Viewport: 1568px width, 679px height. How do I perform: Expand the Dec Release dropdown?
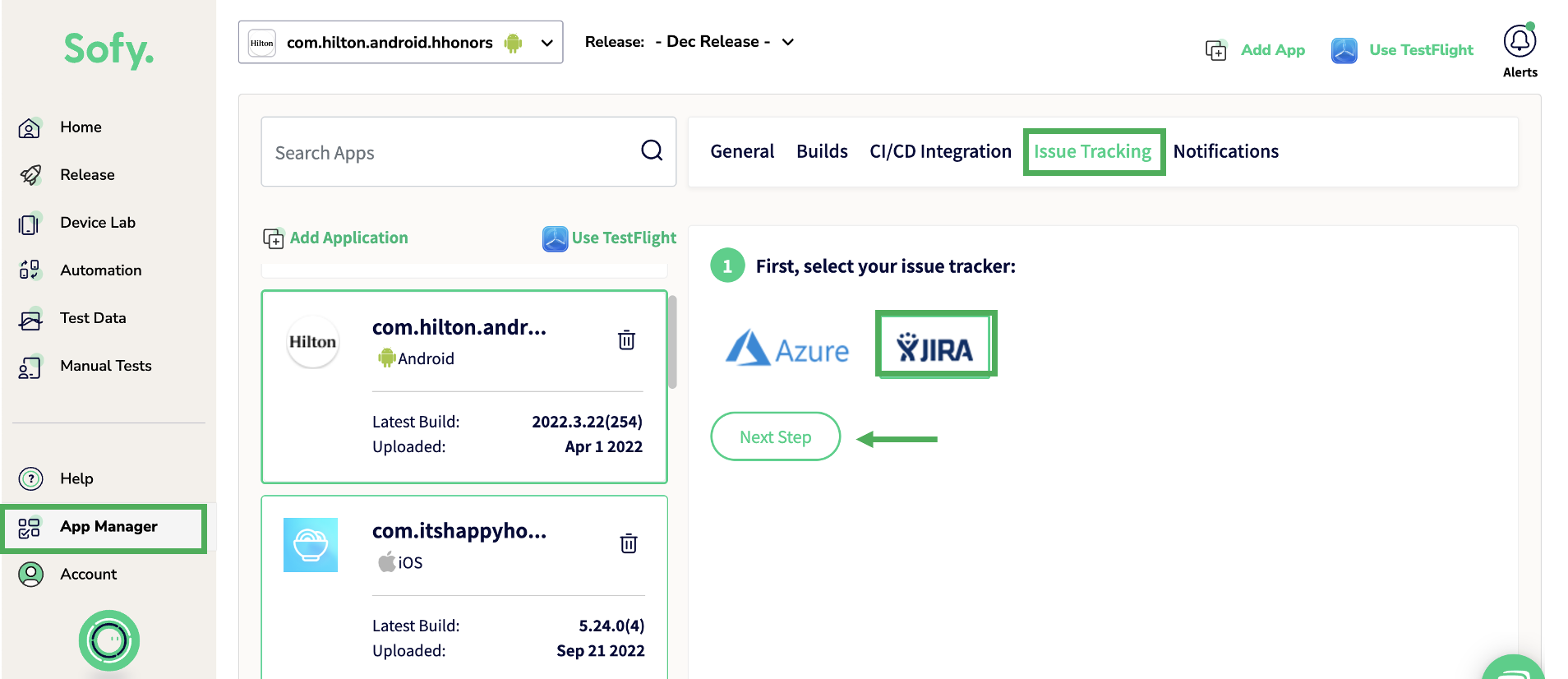(x=725, y=42)
